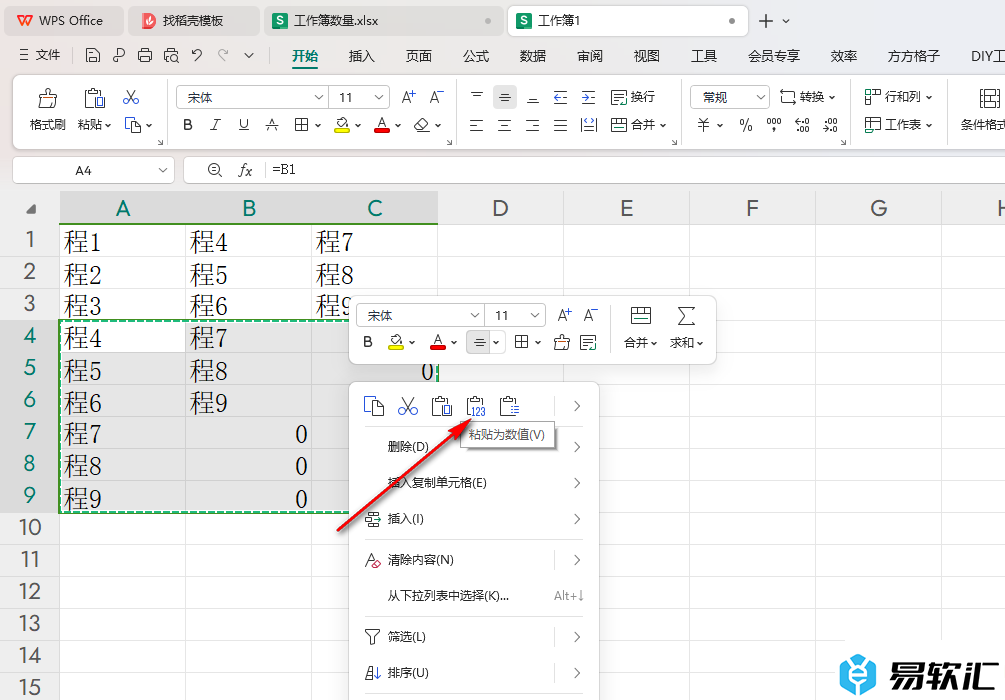Click the Format Painter icon in the mini toolbar
Screen dimensions: 1005x700
[561, 342]
